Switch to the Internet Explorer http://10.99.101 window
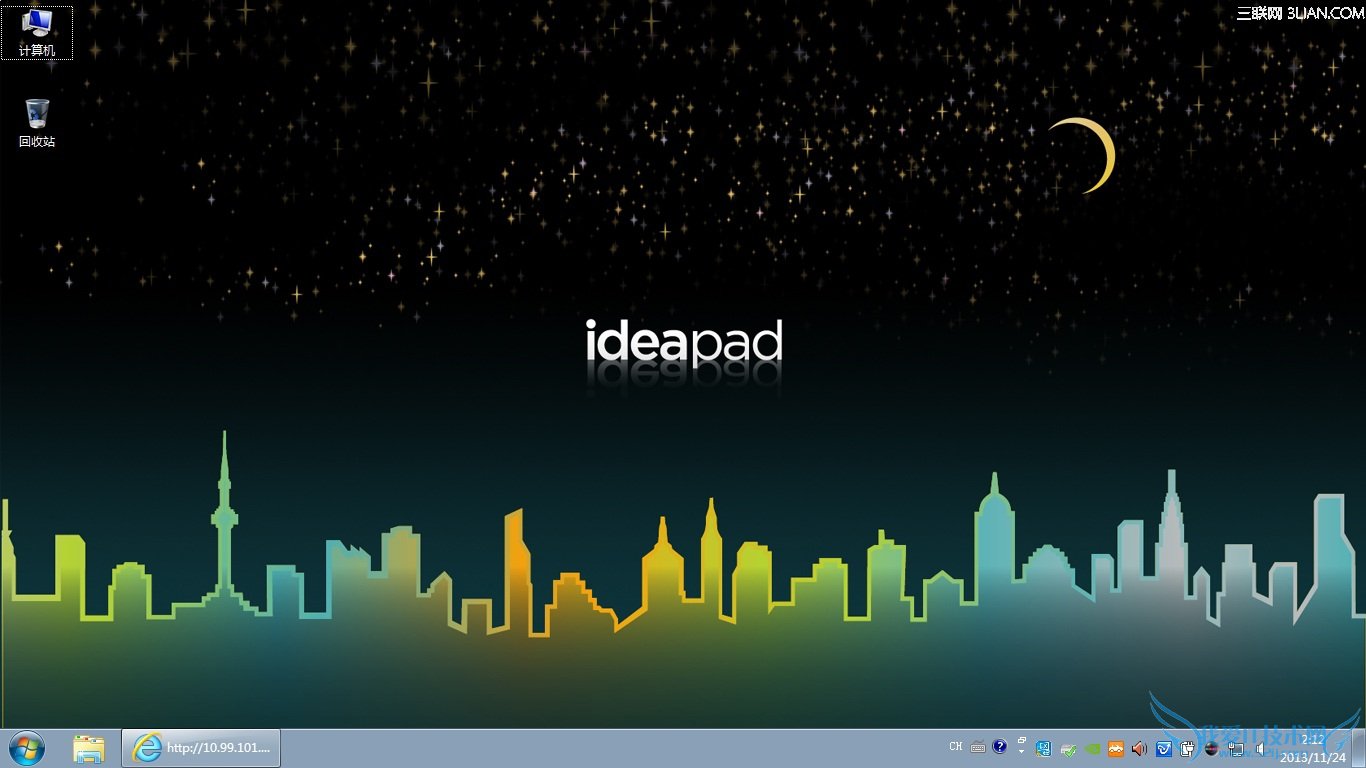Image resolution: width=1366 pixels, height=768 pixels. (x=201, y=748)
